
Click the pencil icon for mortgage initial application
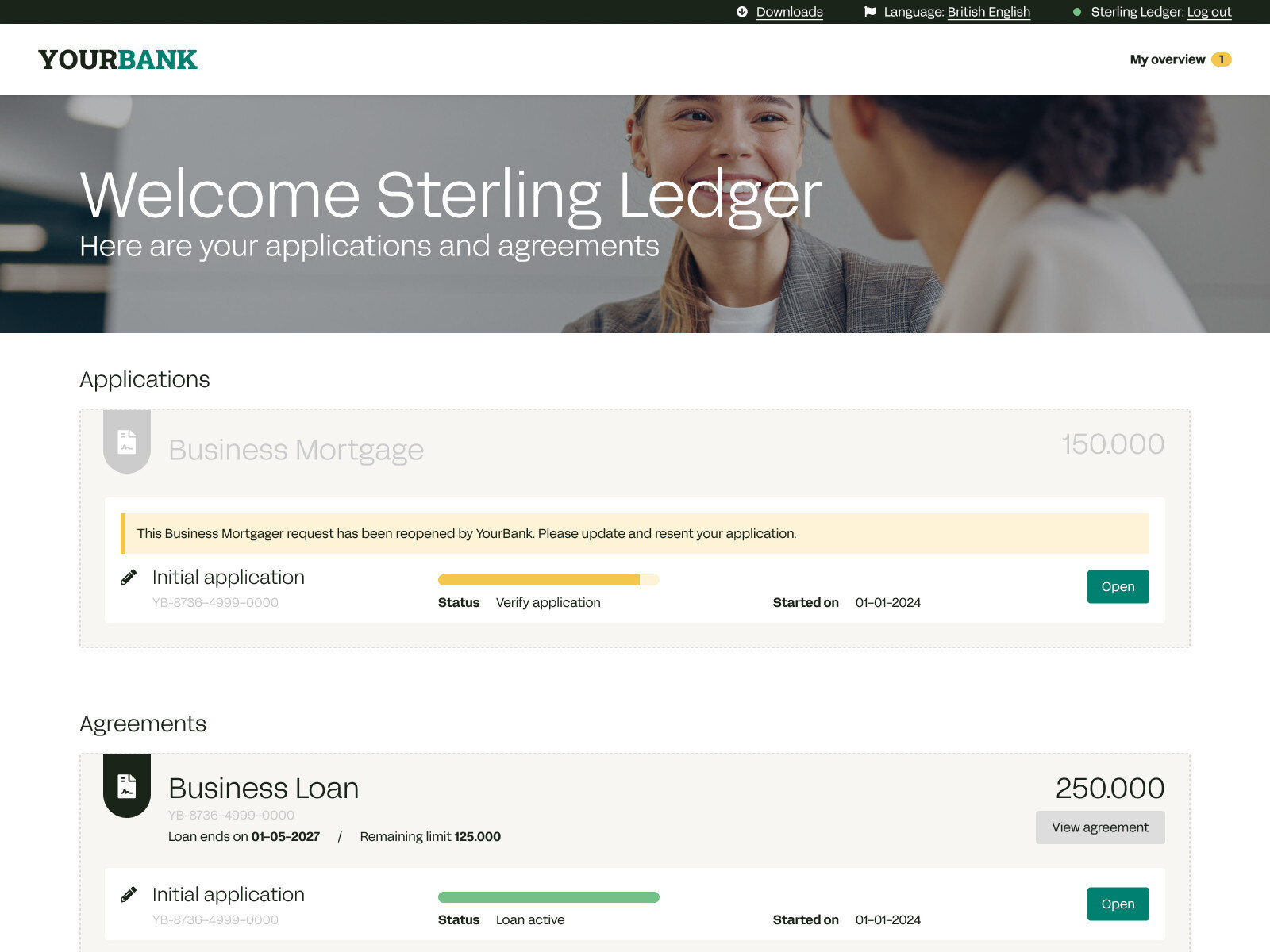[x=129, y=578]
